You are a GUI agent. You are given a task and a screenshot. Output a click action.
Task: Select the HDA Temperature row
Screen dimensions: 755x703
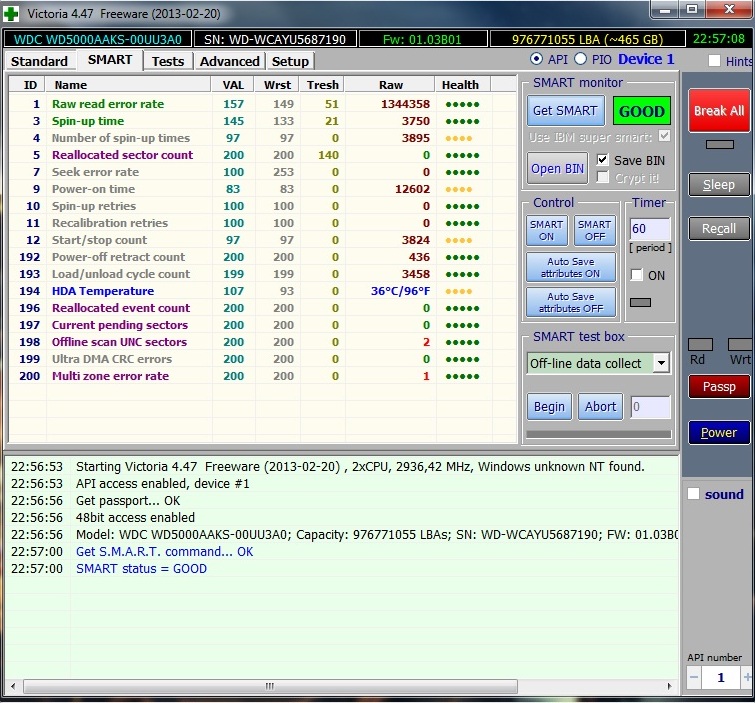click(262, 291)
